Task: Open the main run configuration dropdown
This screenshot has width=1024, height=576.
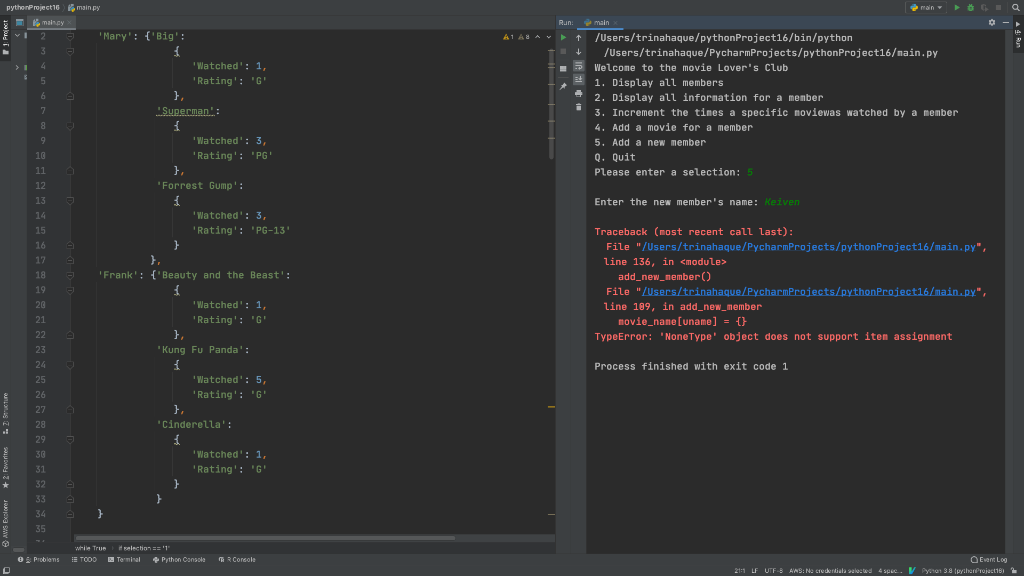Action: click(925, 8)
